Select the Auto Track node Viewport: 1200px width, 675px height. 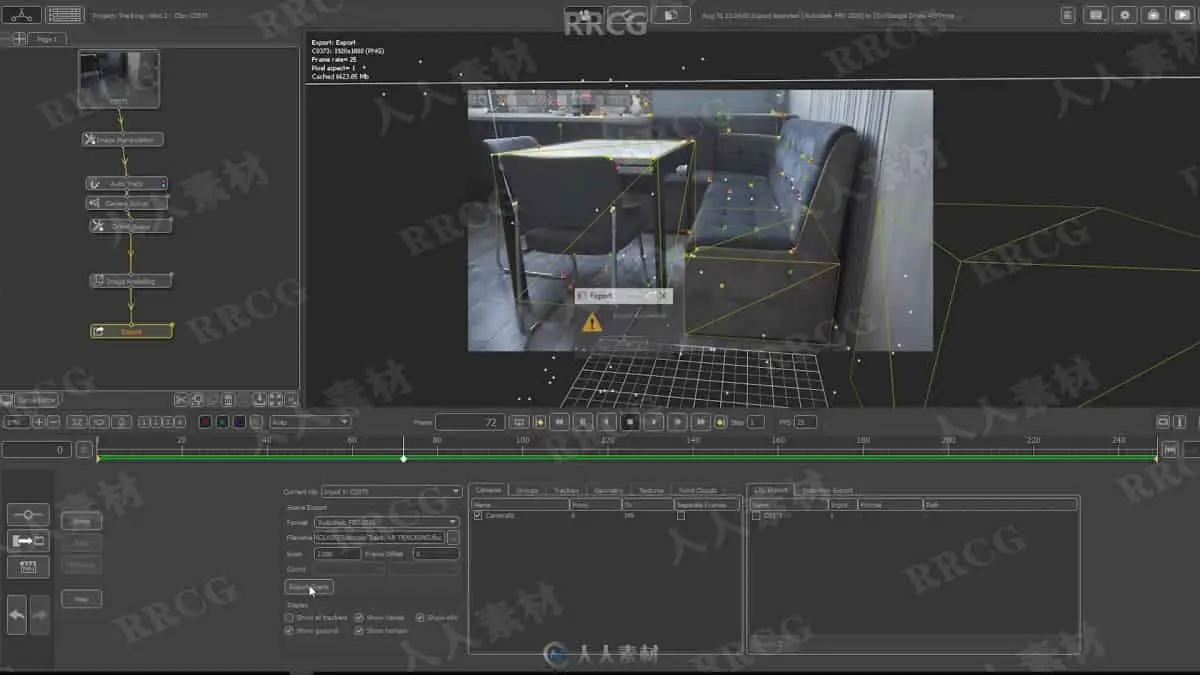pos(126,184)
